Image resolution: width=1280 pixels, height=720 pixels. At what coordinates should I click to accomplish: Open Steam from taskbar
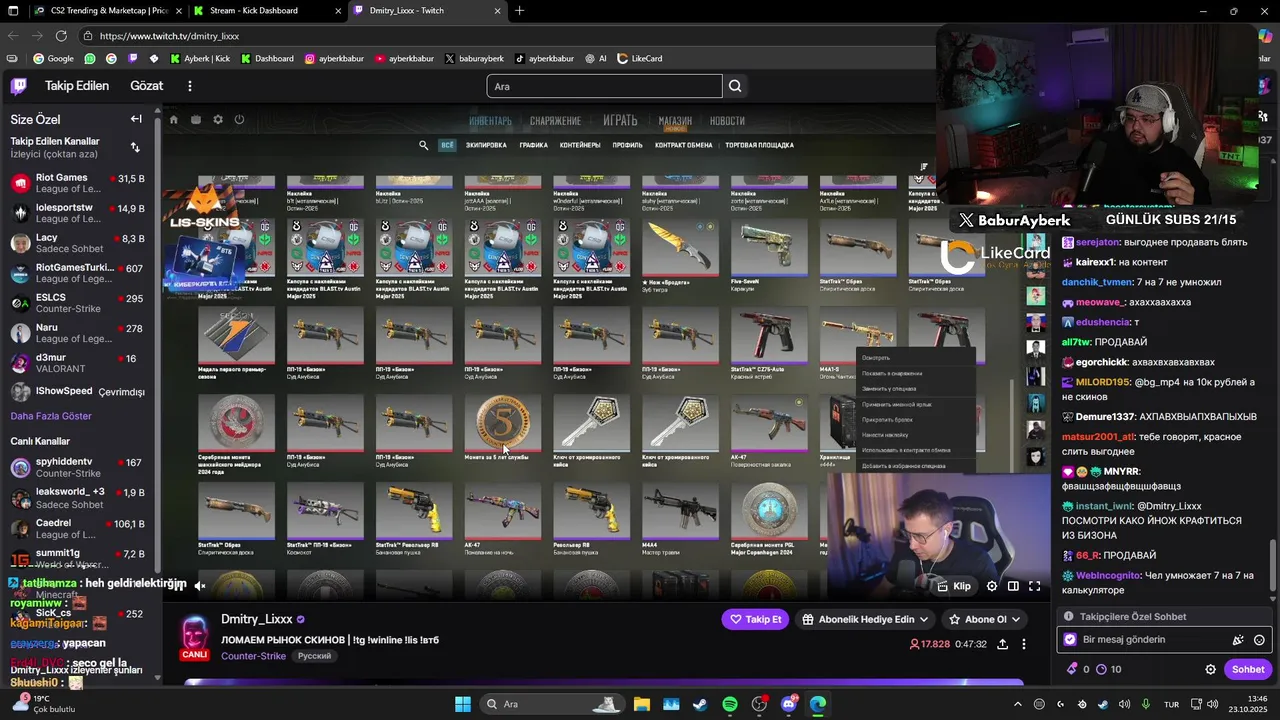tap(700, 704)
